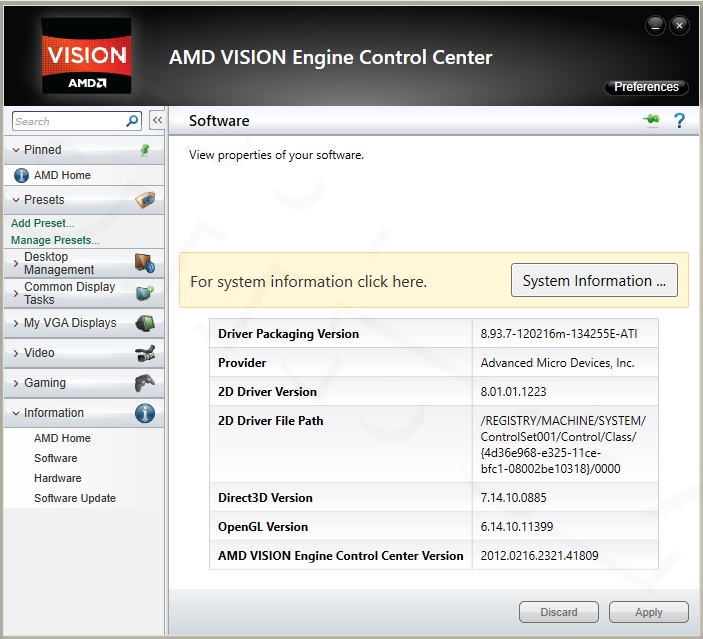The height and width of the screenshot is (639, 703).
Task: Click the OpenGL Version value 6.14.10.11399
Action: tap(517, 526)
